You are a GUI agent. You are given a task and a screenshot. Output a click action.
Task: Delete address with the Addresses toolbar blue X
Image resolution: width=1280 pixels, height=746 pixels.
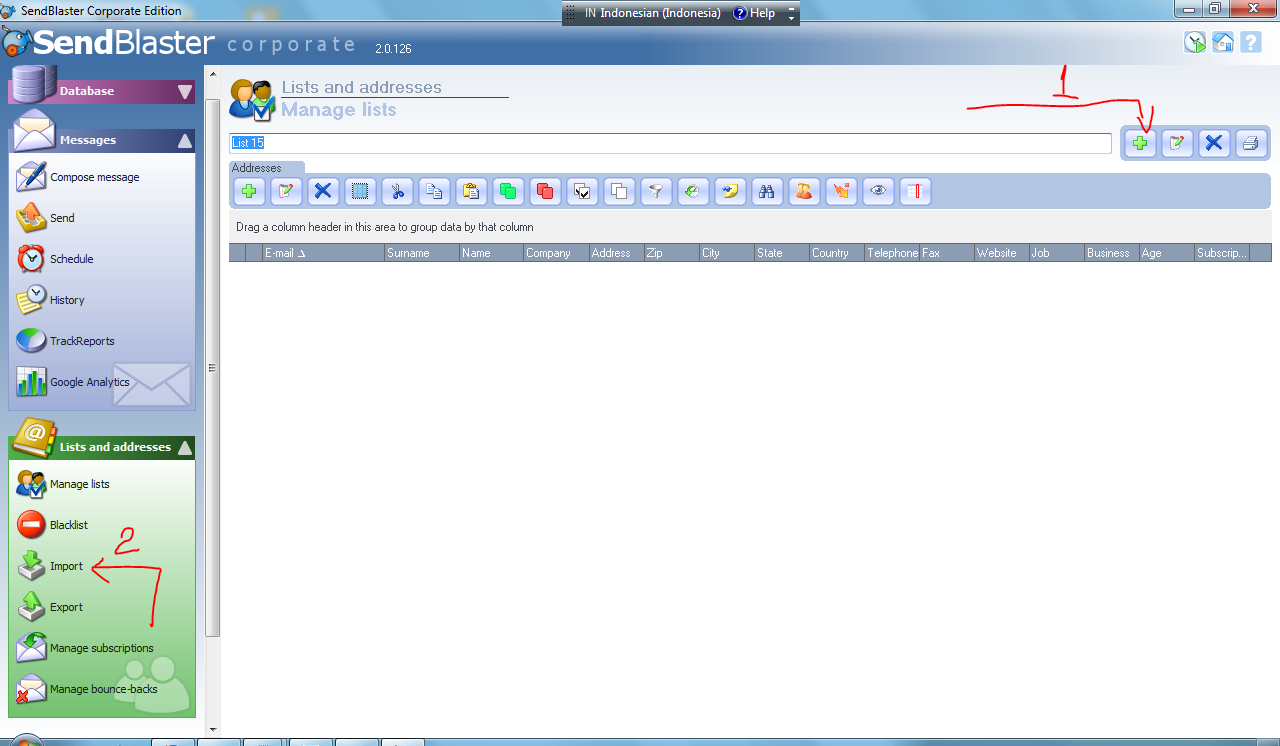pyautogui.click(x=323, y=191)
